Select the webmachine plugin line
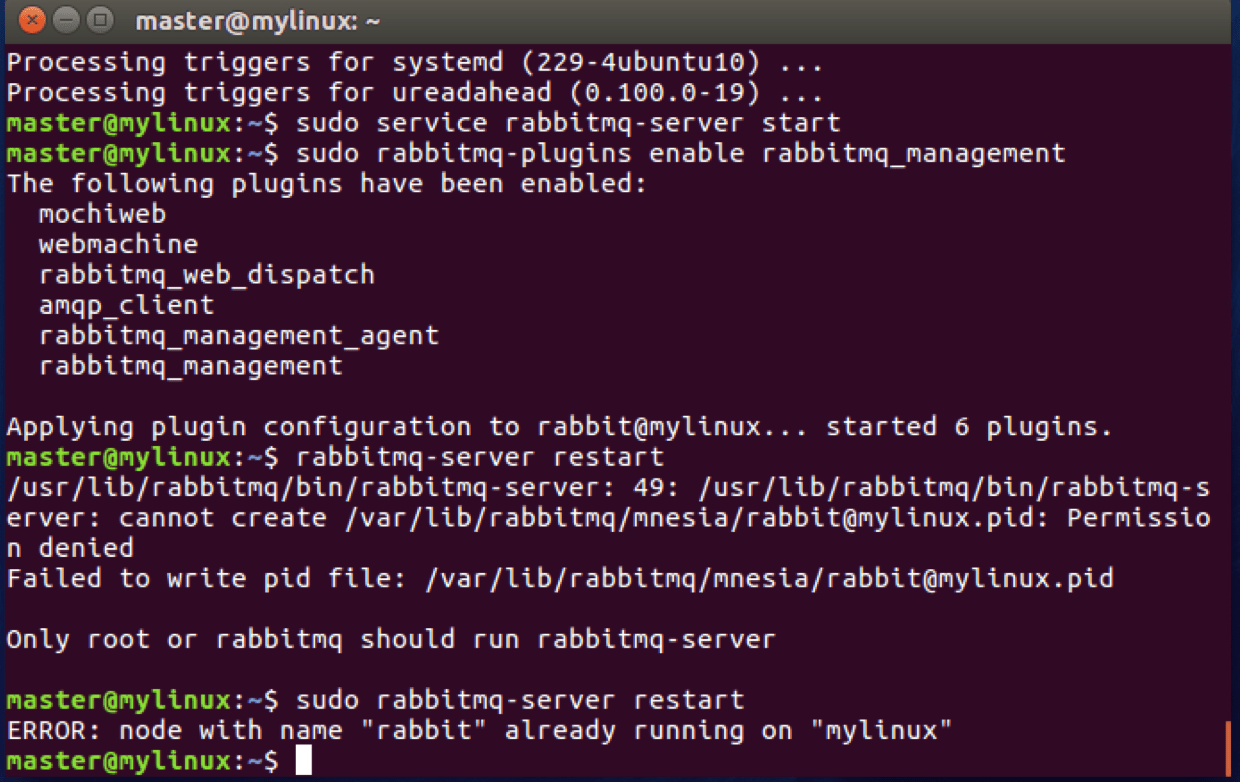The image size is (1240, 782). pyautogui.click(x=118, y=244)
